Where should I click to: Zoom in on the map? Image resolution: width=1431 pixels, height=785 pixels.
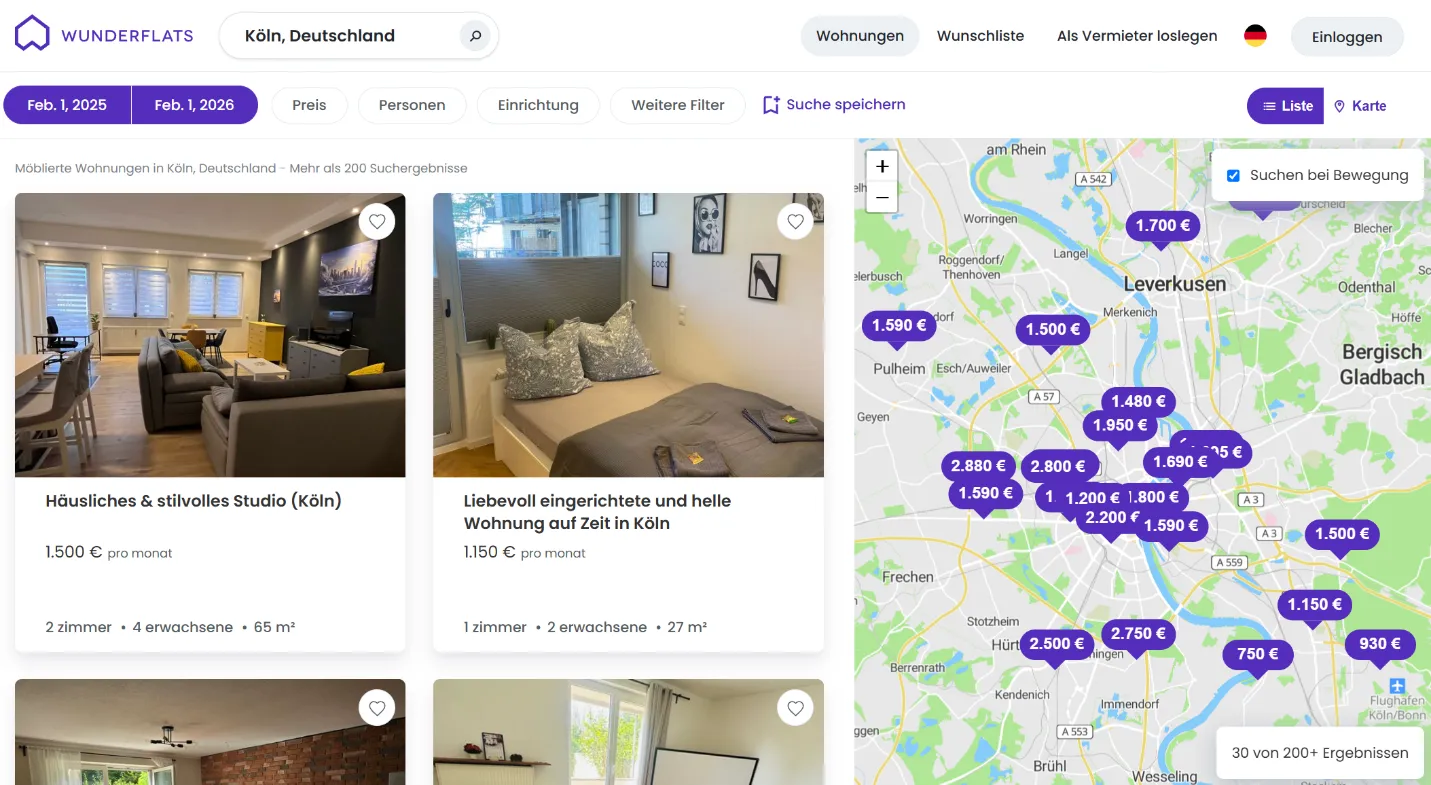882,167
